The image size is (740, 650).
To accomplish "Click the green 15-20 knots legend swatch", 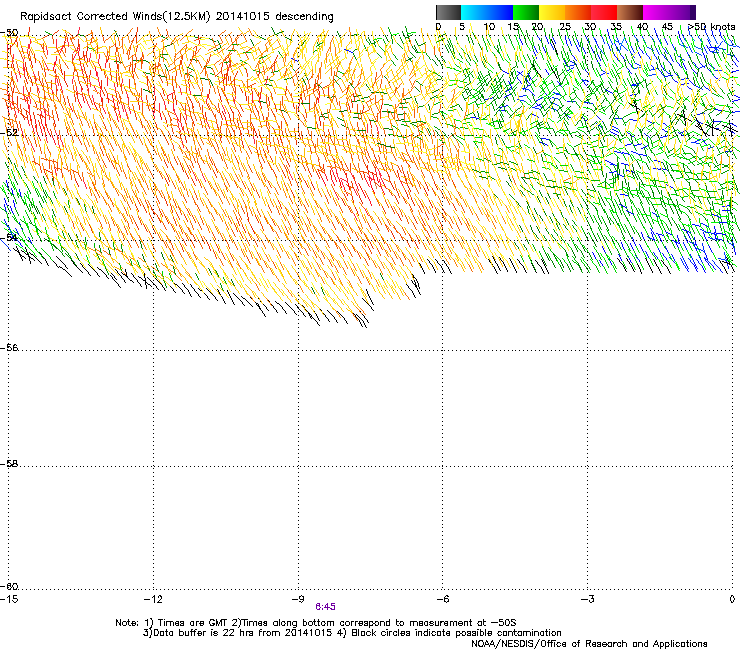I will pyautogui.click(x=526, y=12).
